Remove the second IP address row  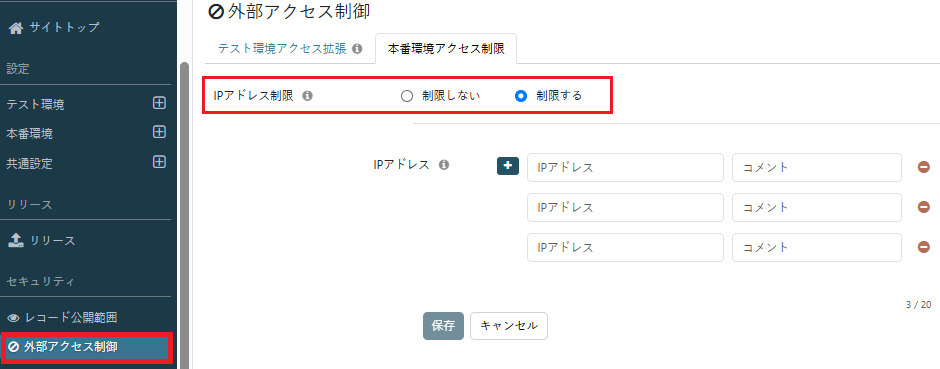924,207
